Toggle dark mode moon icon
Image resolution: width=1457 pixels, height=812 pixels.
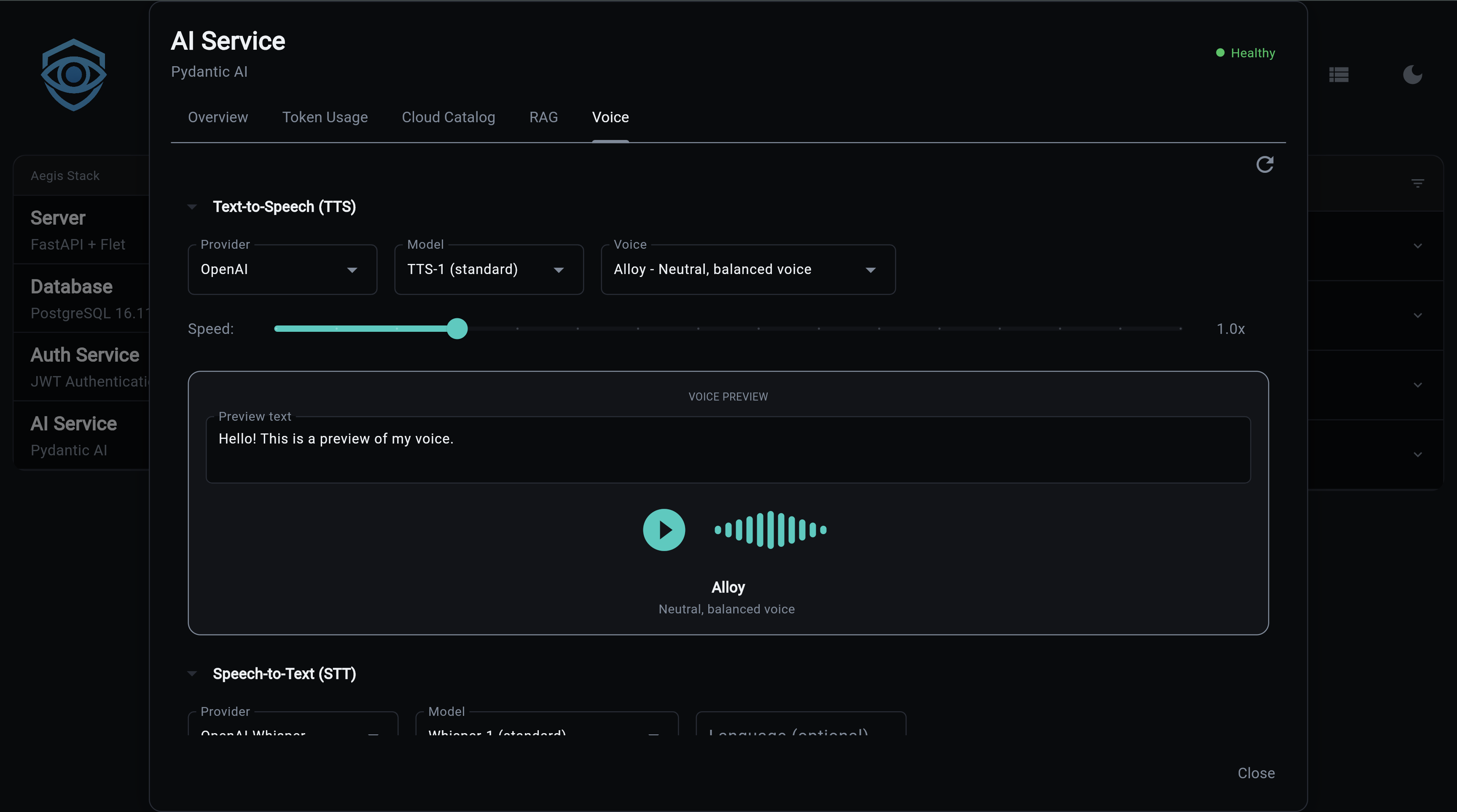pyautogui.click(x=1412, y=75)
